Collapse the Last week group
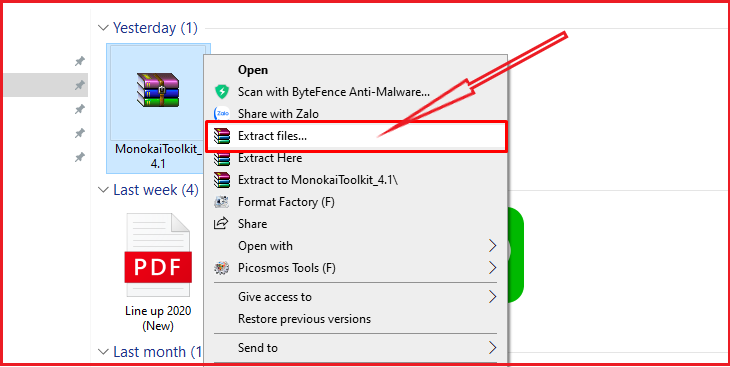Screen dimensions: 730x367 [x=103, y=190]
